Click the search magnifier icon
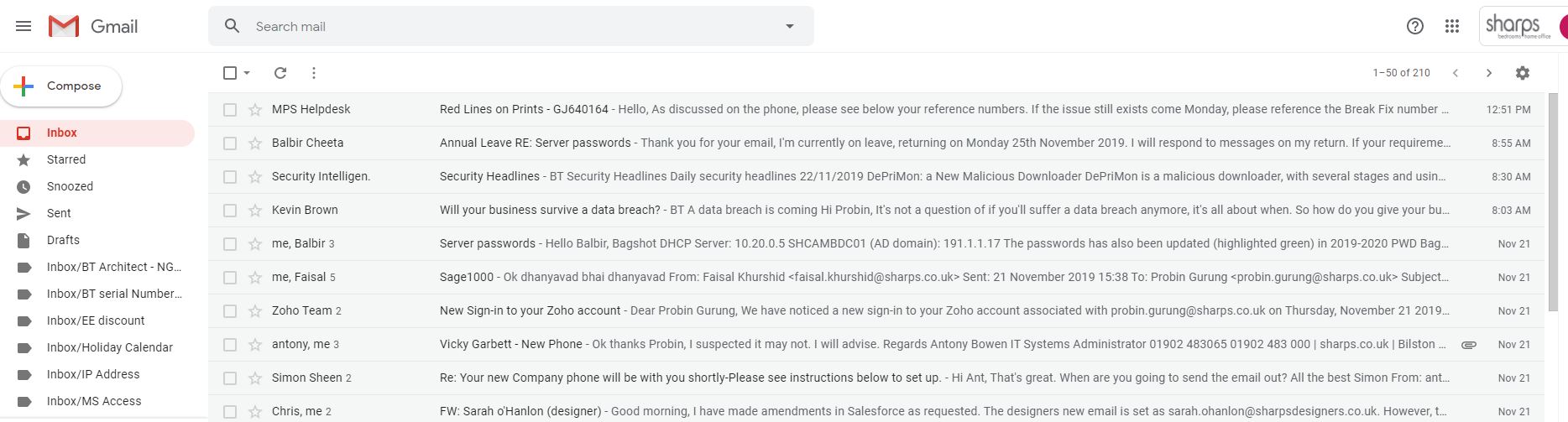 click(233, 26)
